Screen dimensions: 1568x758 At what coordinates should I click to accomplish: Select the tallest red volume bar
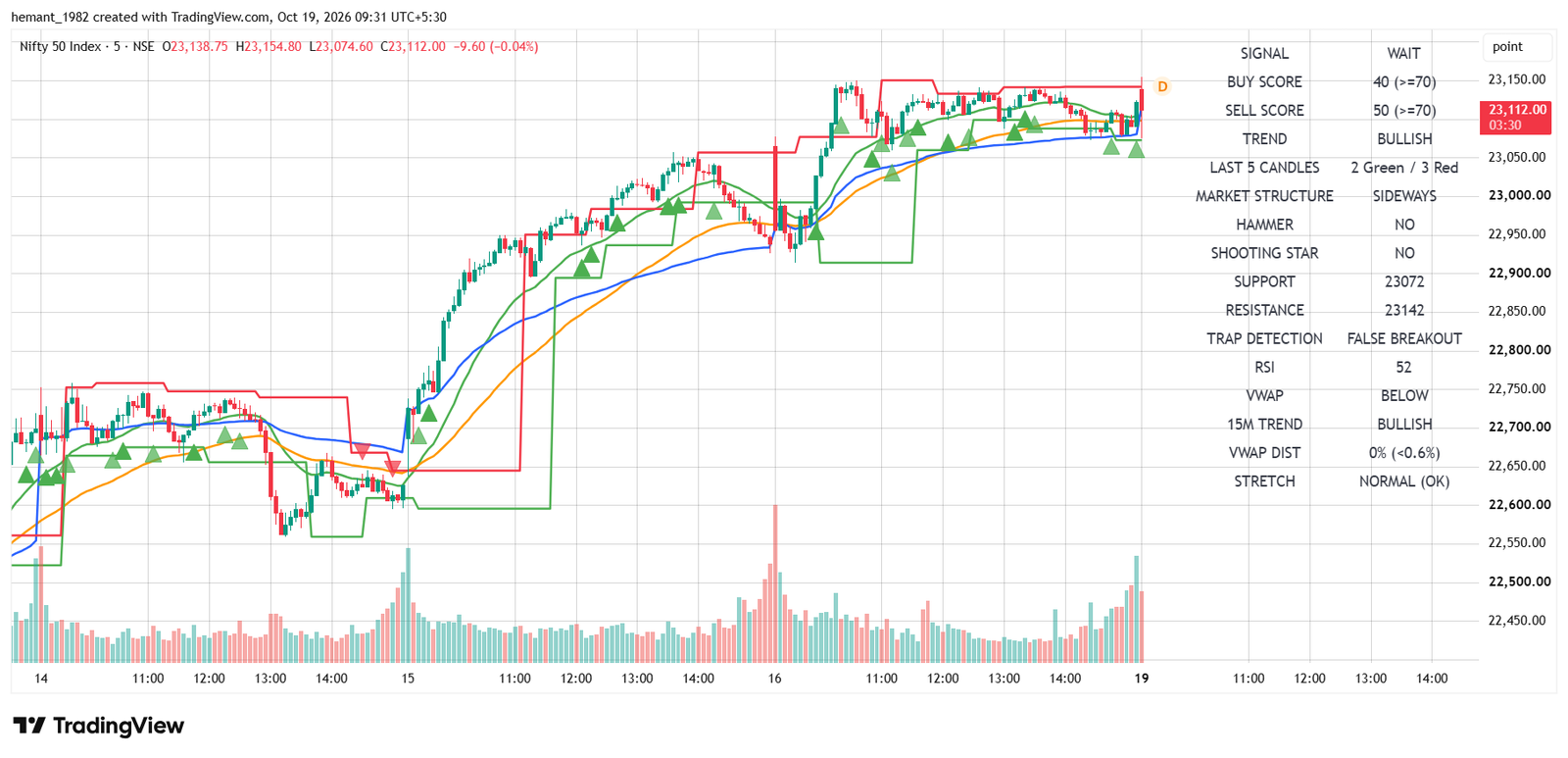tap(775, 582)
